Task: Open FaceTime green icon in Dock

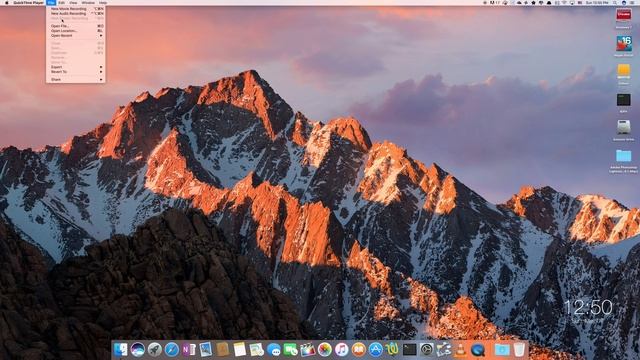Action: [291, 350]
